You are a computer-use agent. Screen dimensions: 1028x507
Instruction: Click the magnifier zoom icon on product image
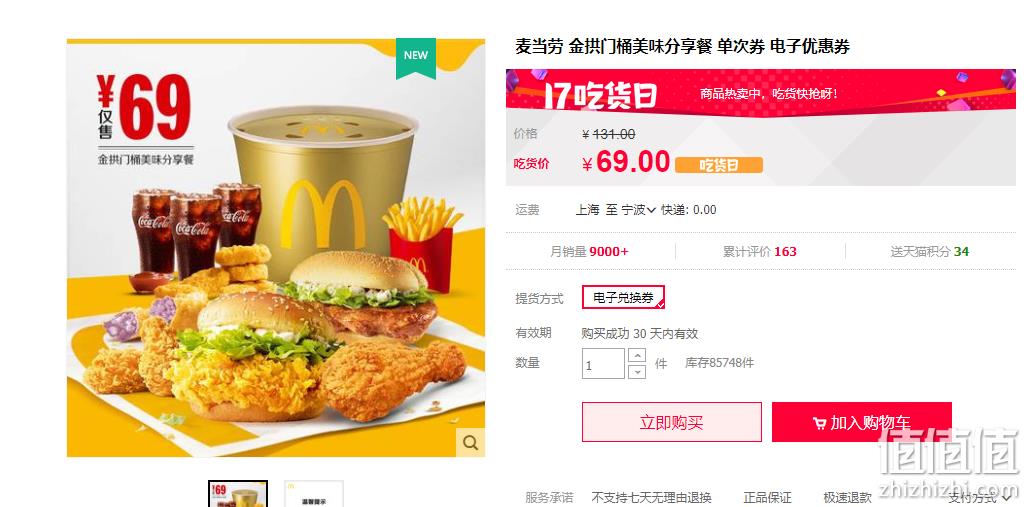click(x=470, y=443)
